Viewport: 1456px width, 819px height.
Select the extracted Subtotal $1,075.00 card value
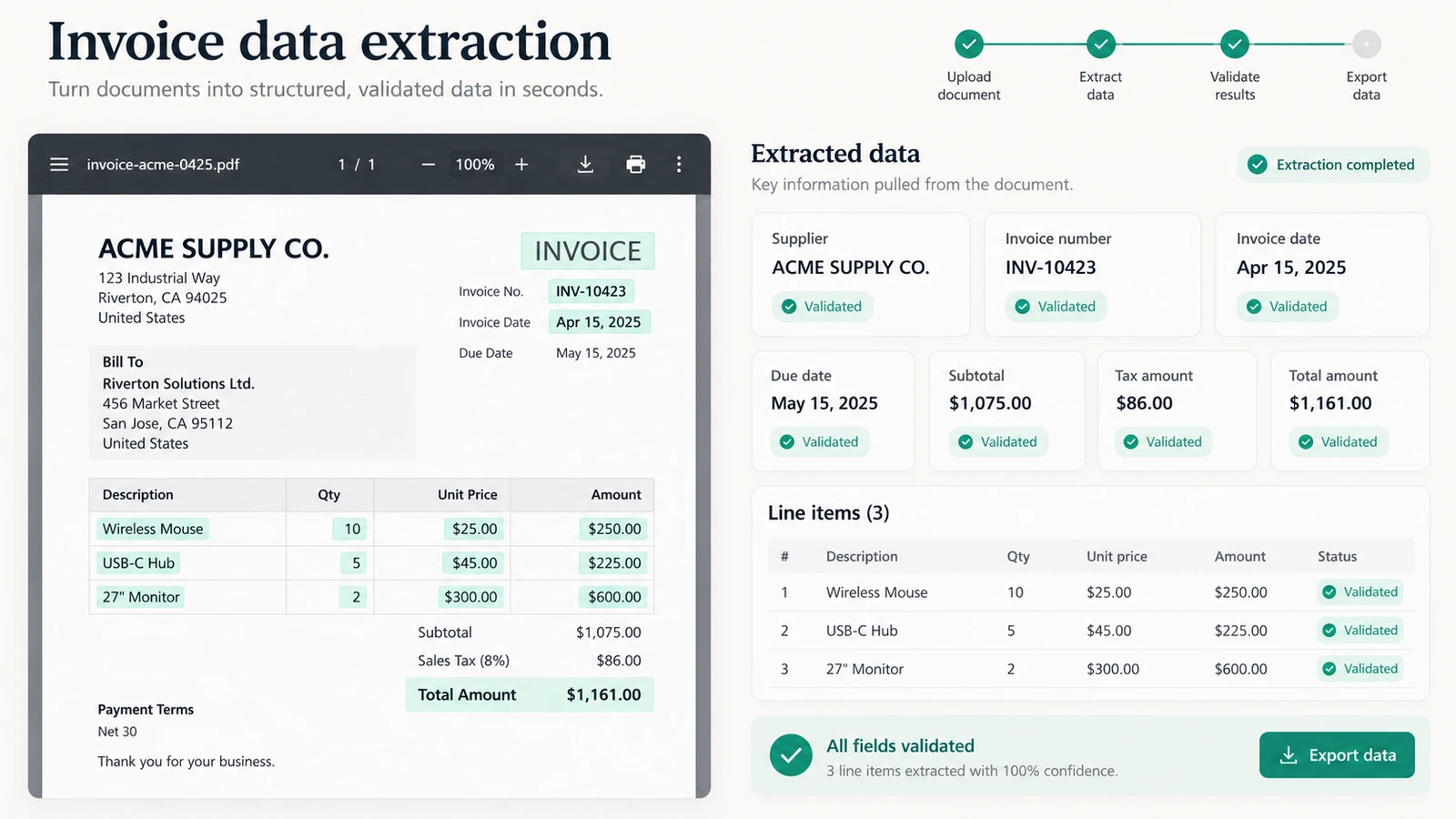(990, 403)
